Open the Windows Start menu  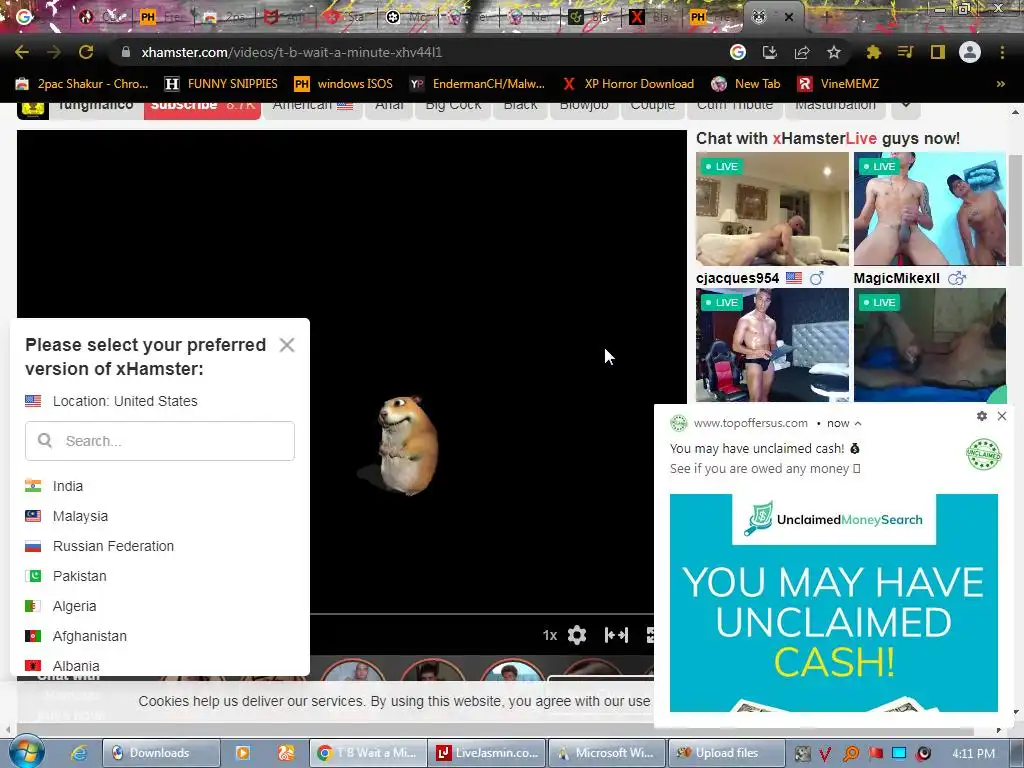[x=25, y=752]
